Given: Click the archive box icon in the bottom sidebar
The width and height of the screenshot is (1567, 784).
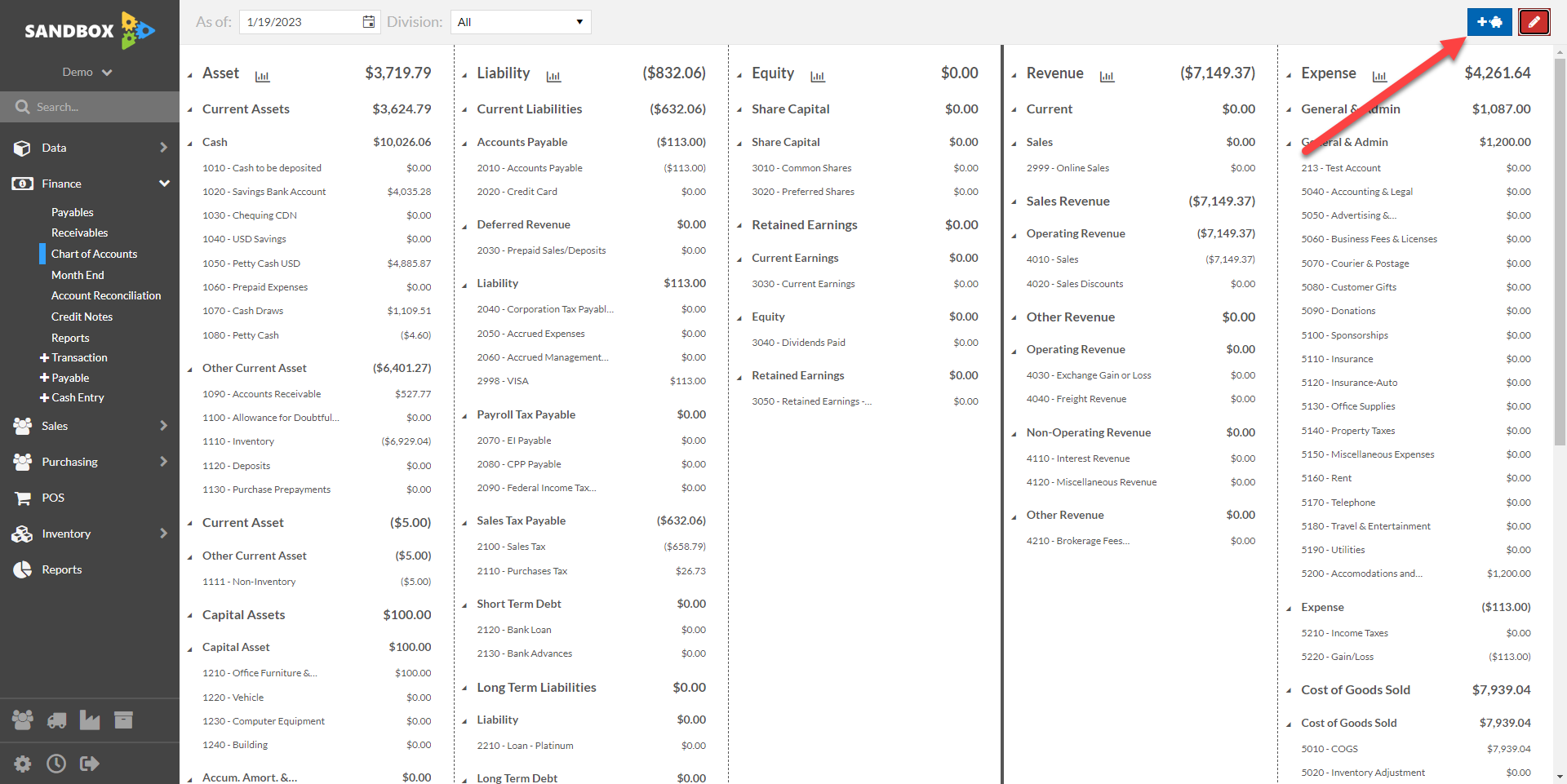Looking at the screenshot, I should pos(123,720).
